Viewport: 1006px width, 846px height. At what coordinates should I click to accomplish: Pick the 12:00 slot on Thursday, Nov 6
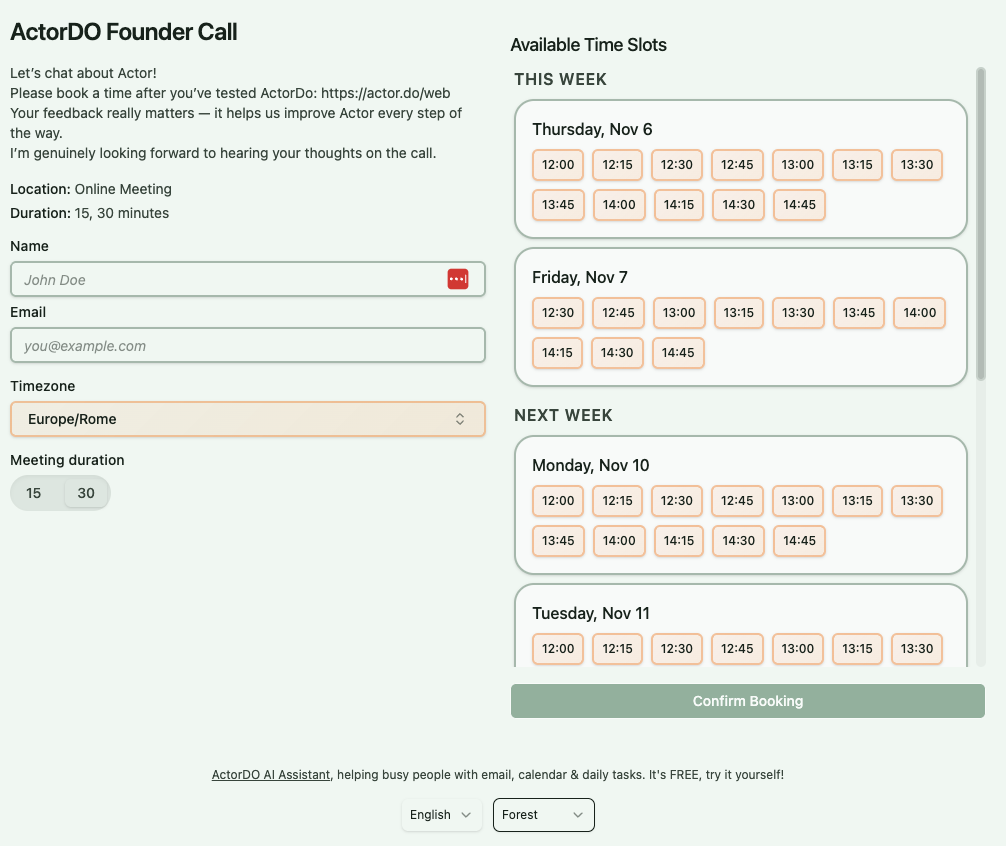[x=558, y=165]
